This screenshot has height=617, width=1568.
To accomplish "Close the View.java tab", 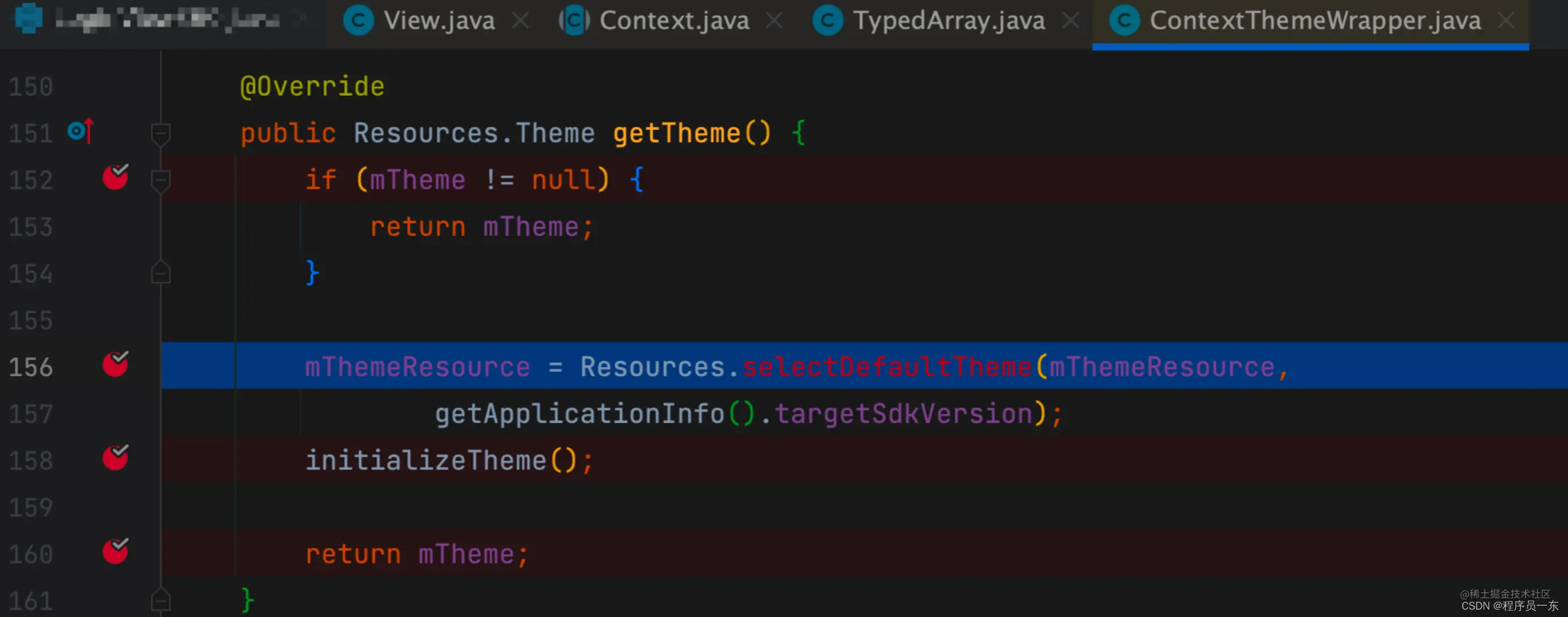I will (x=520, y=21).
